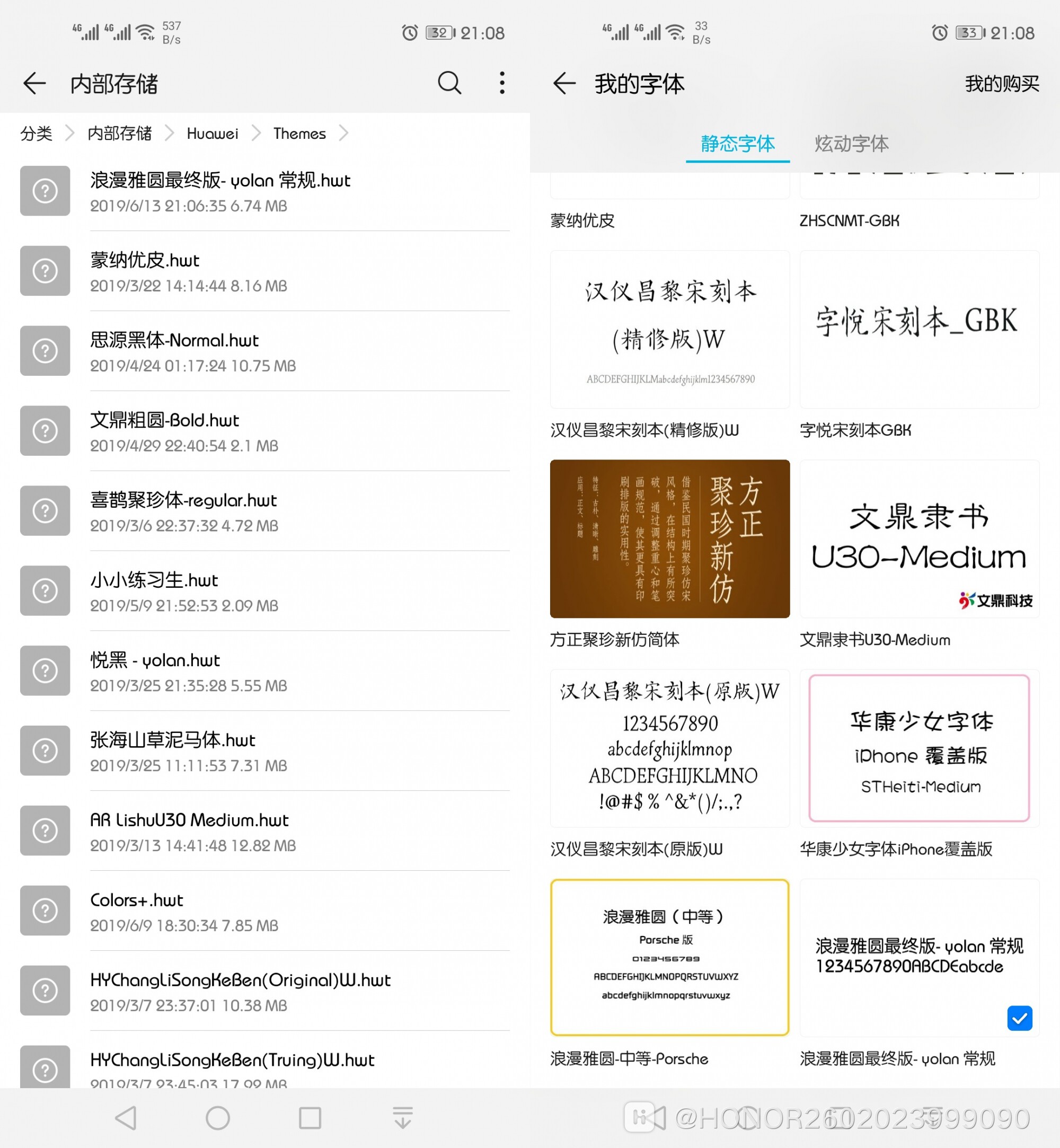Select the 汉仪昌黎宋刻本(精修版)W font preview
1060x1148 pixels.
pos(669,329)
